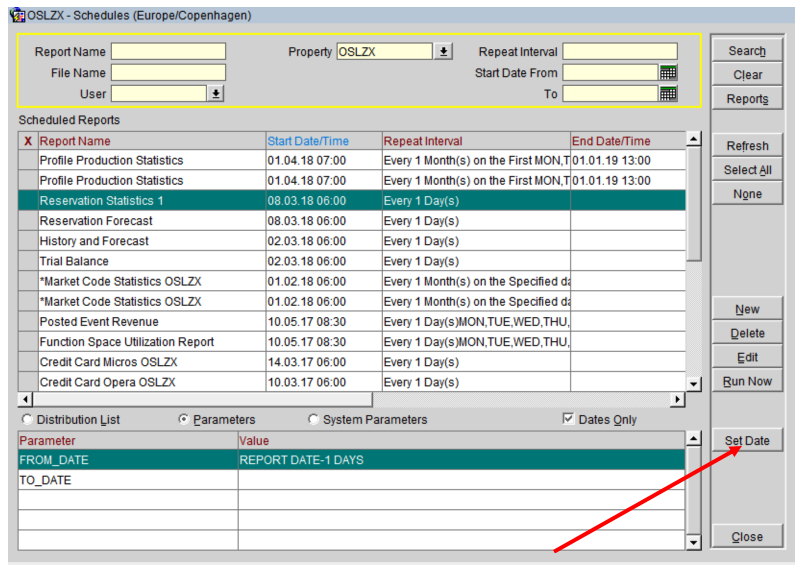This screenshot has height=571, width=803.
Task: Click down arrow of Parameters list scrollbar
Action: [x=693, y=543]
